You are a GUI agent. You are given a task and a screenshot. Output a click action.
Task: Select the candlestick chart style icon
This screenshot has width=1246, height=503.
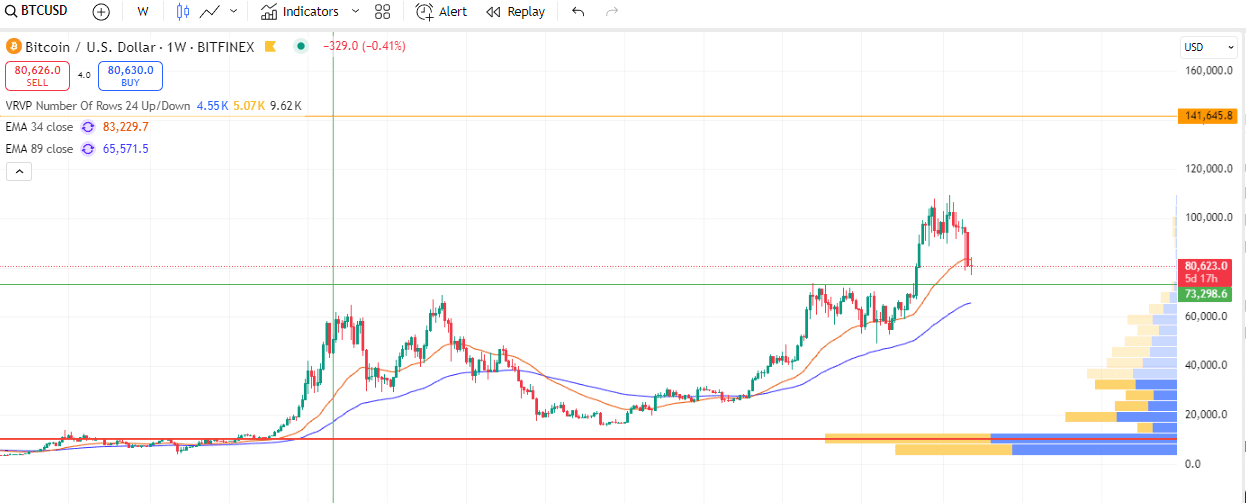tap(182, 12)
